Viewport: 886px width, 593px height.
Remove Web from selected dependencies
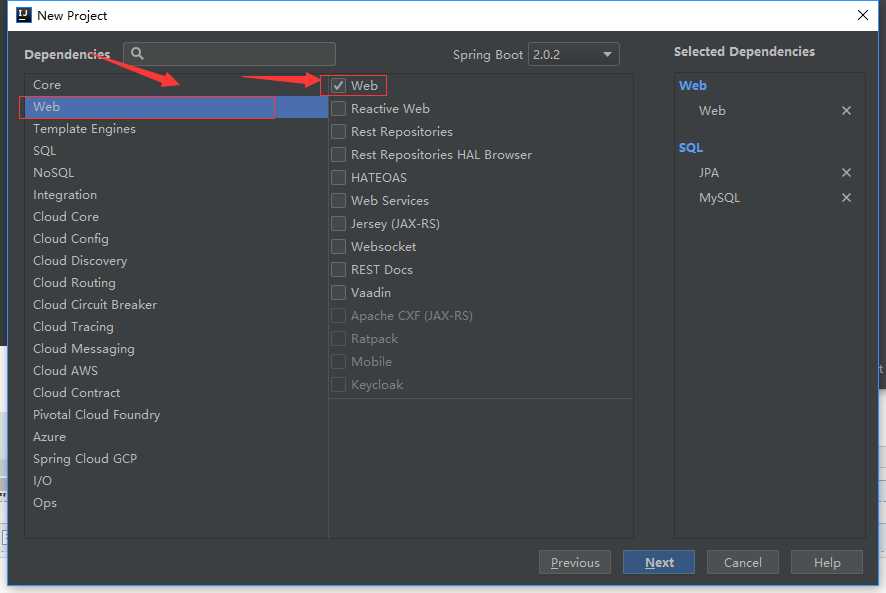846,111
